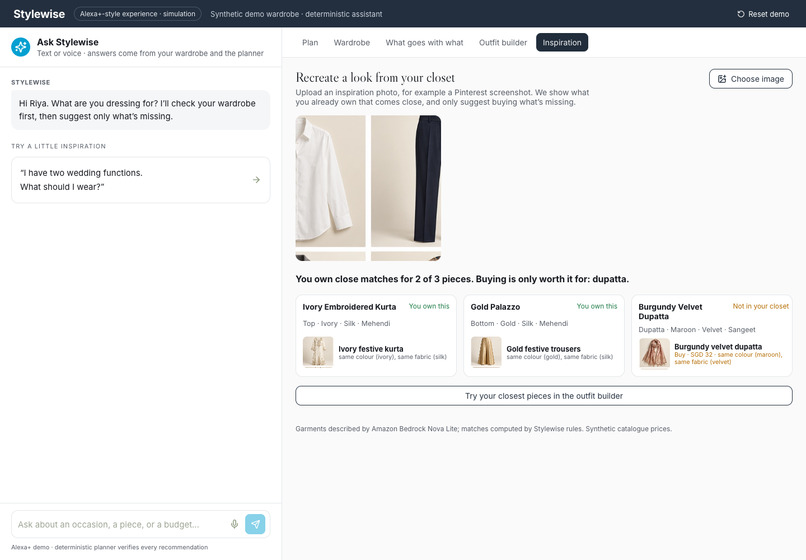Click the Gold Palazzo card title
Viewport: 806px width, 560px height.
(495, 307)
